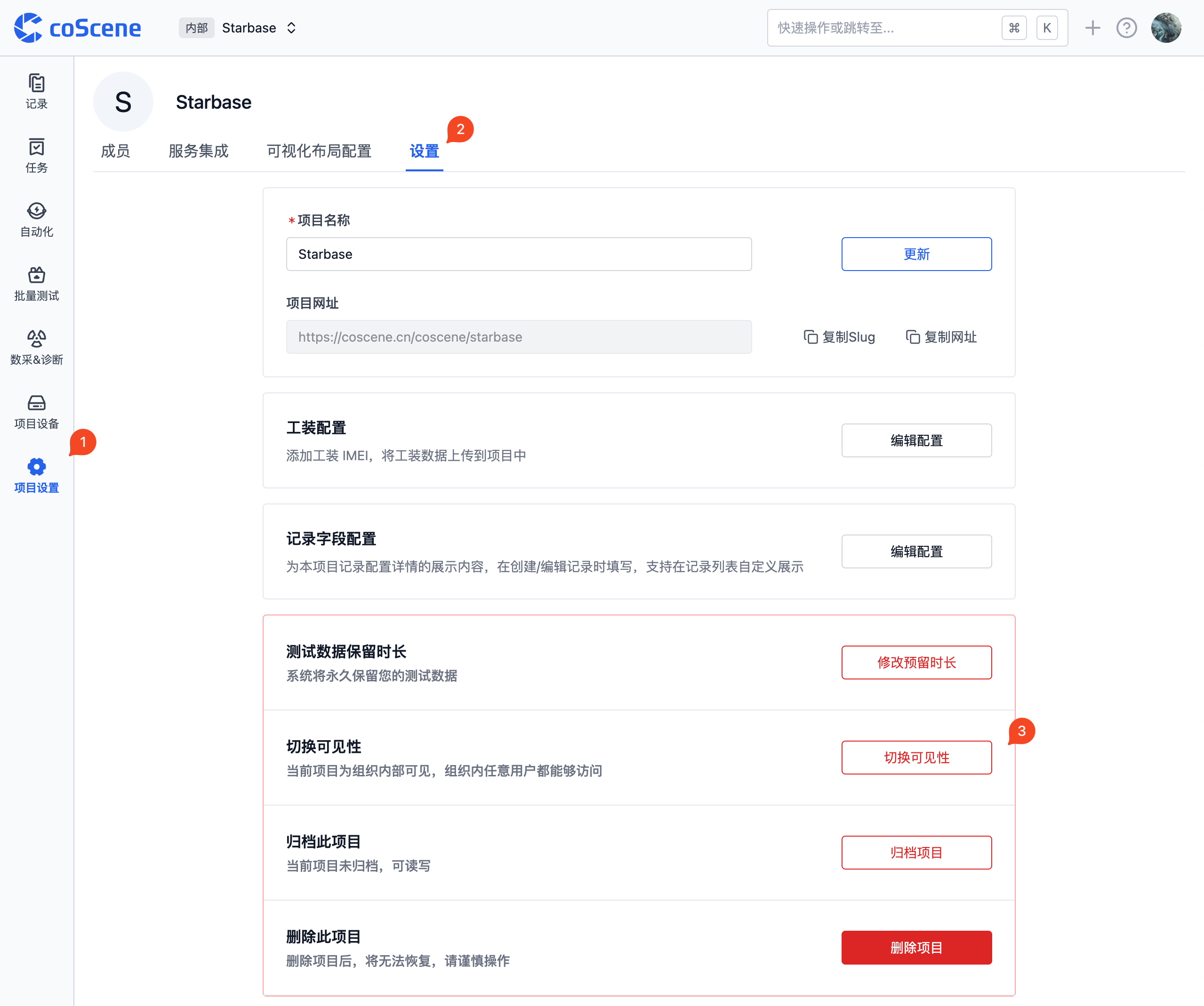Click 编辑配置 for 记录字段配置
1204x1006 pixels.
pos(916,551)
